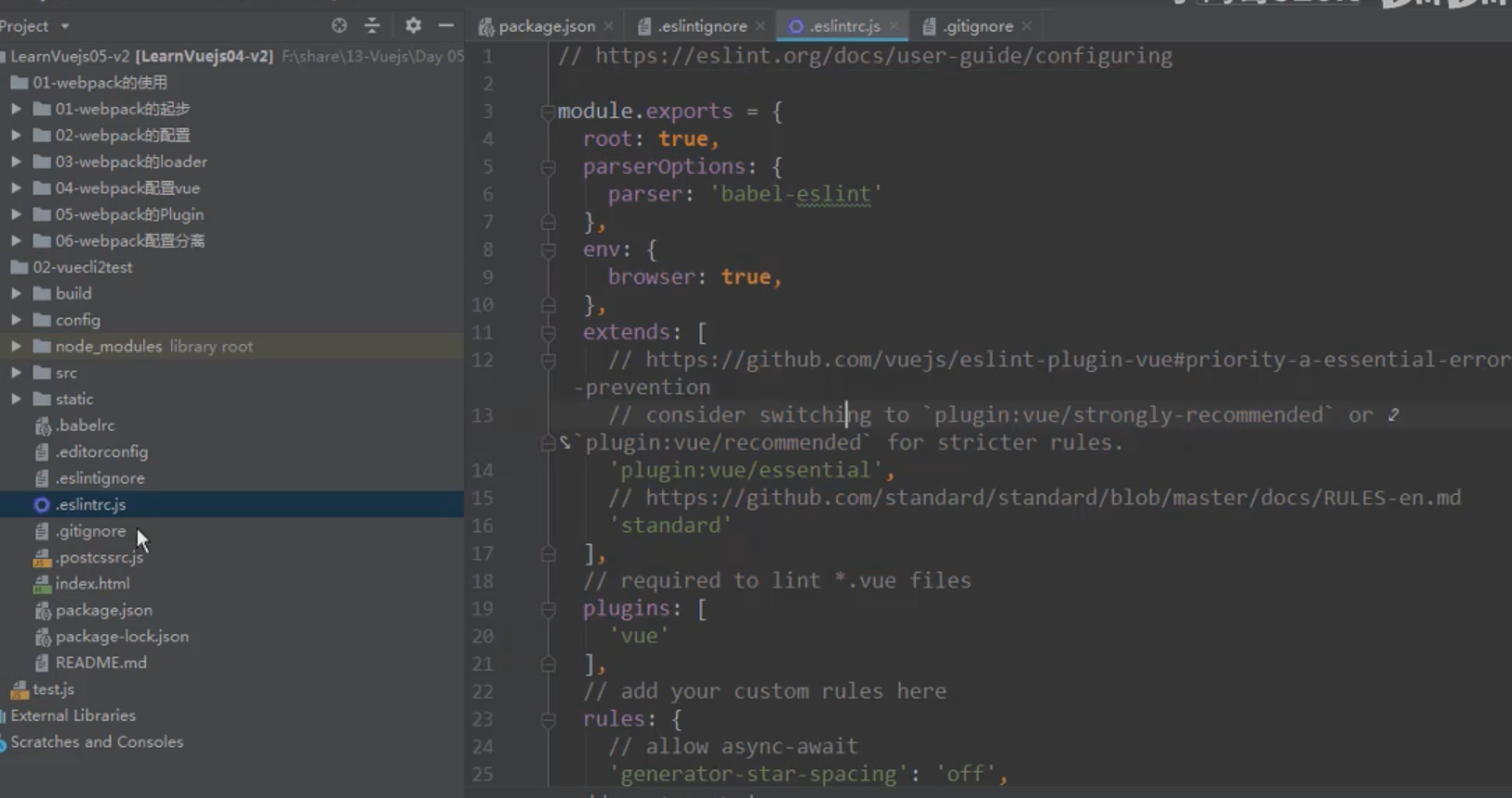Click the 'babel-eslint' string on line 6
Viewport: 1512px width, 798px height.
[797, 193]
